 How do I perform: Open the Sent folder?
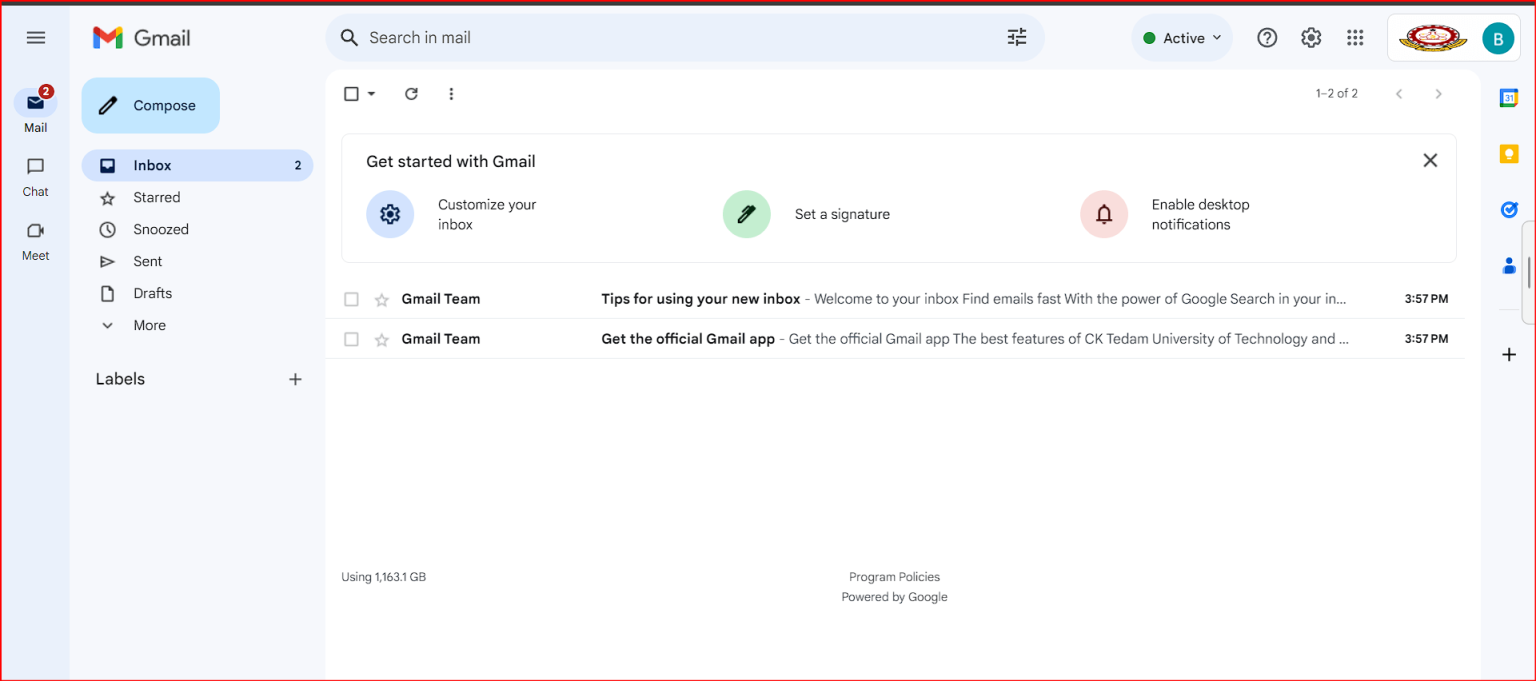(147, 261)
